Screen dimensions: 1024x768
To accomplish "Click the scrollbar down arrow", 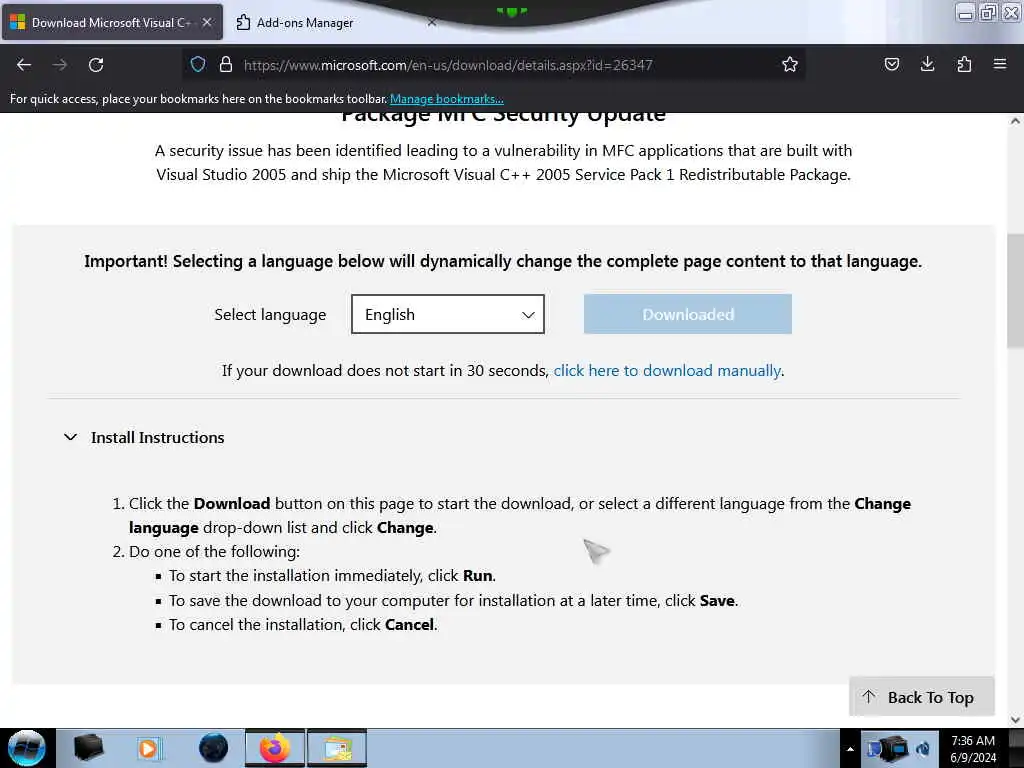I will click(1015, 720).
